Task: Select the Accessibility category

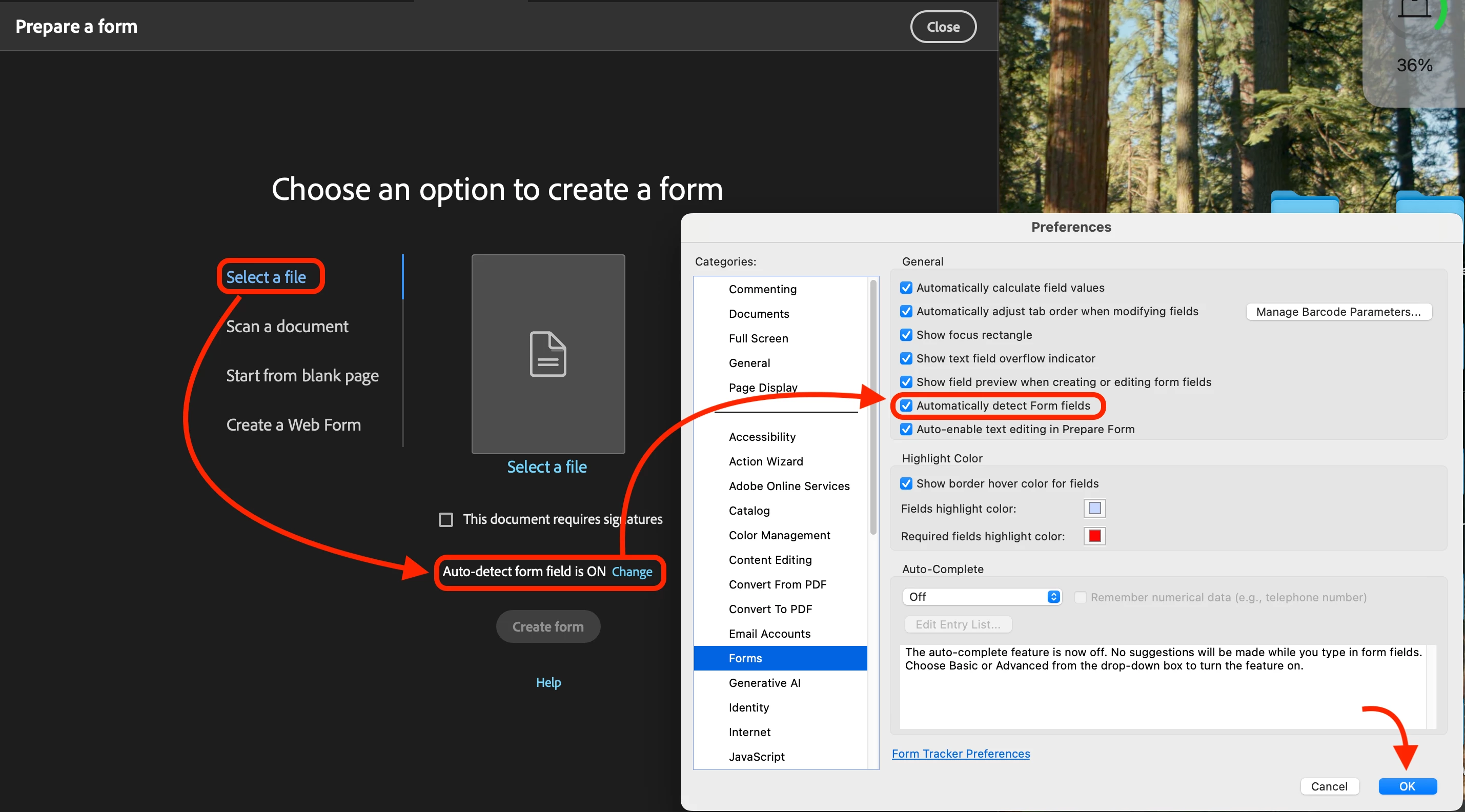Action: coord(762,437)
